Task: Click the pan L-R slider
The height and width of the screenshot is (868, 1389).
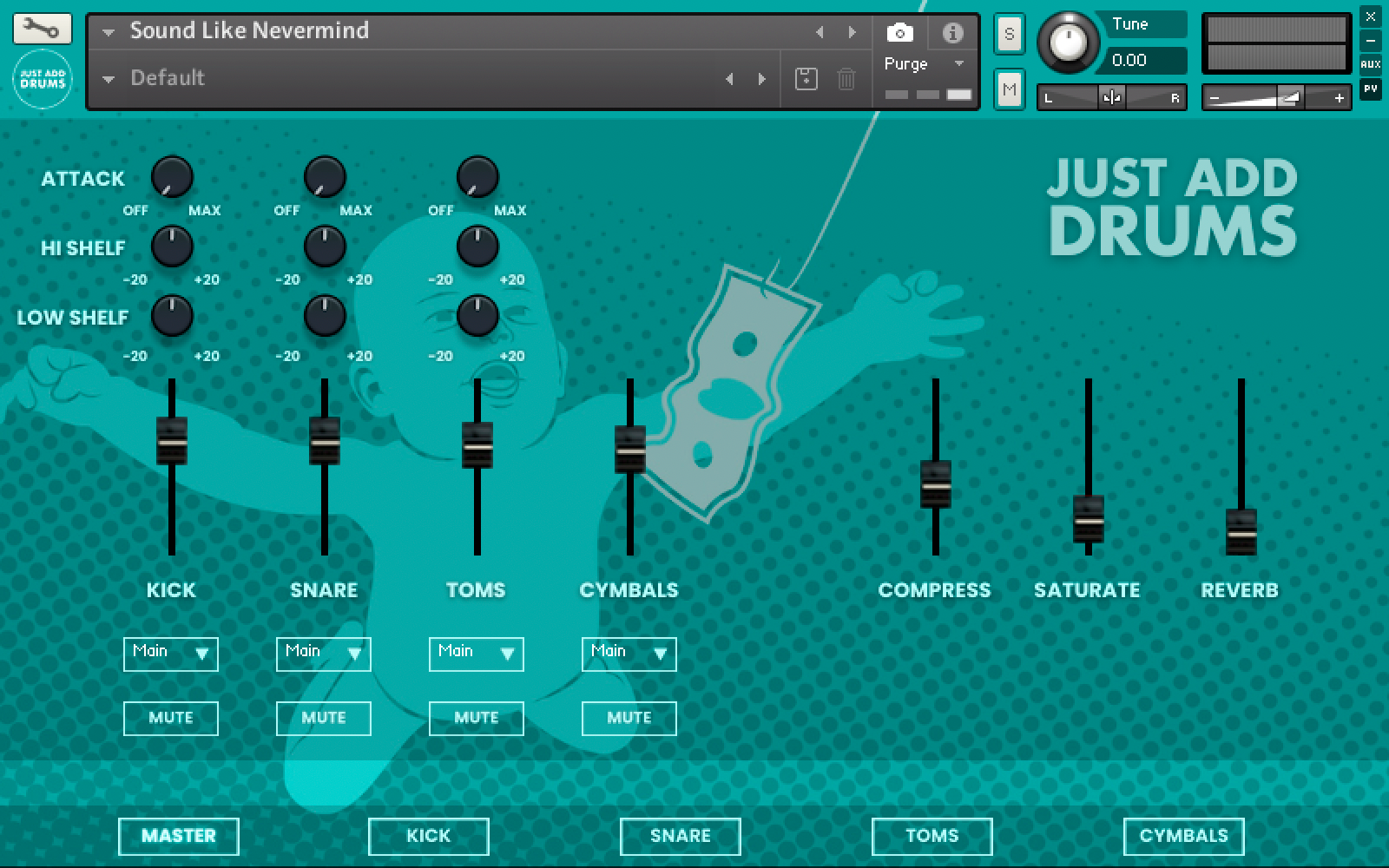Action: pyautogui.click(x=1112, y=97)
